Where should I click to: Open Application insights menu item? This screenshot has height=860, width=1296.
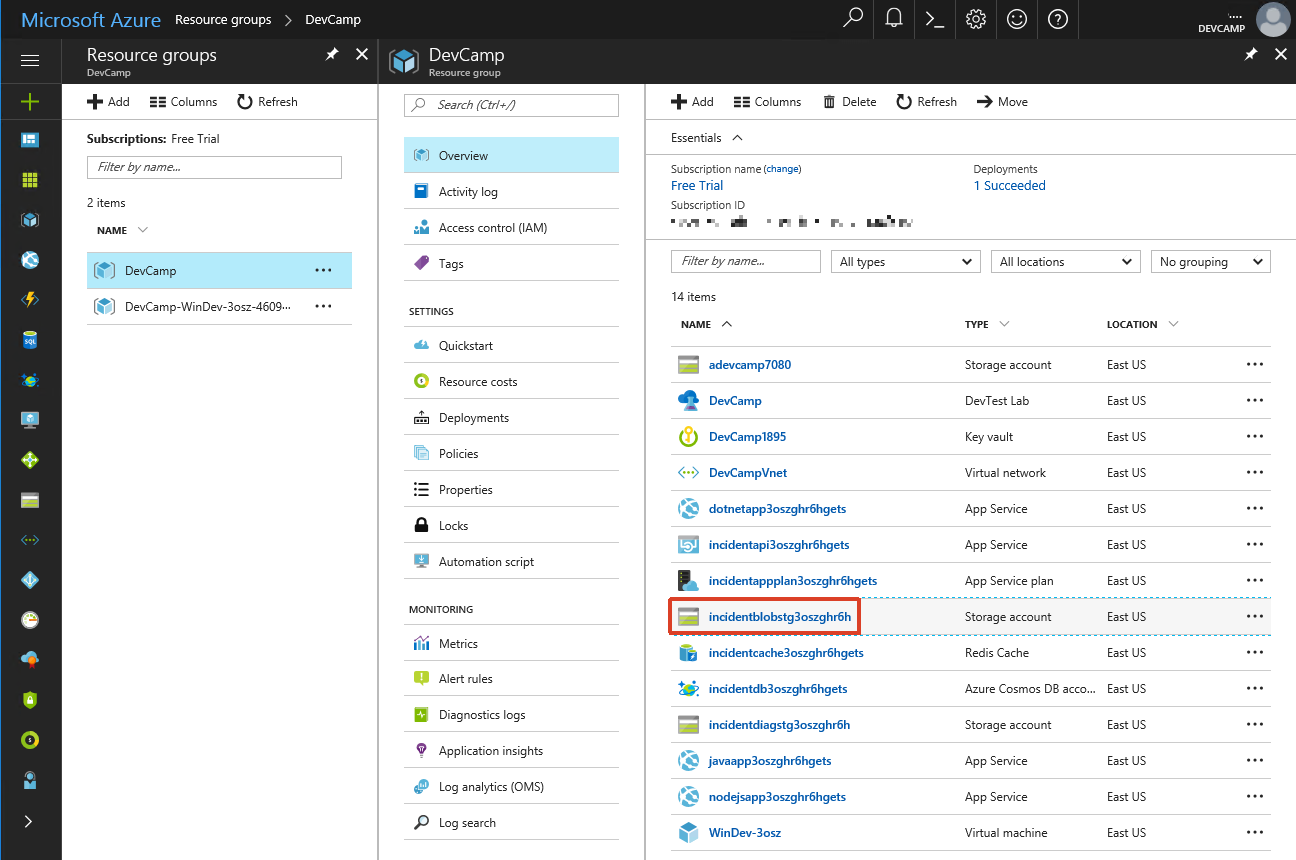click(x=511, y=751)
